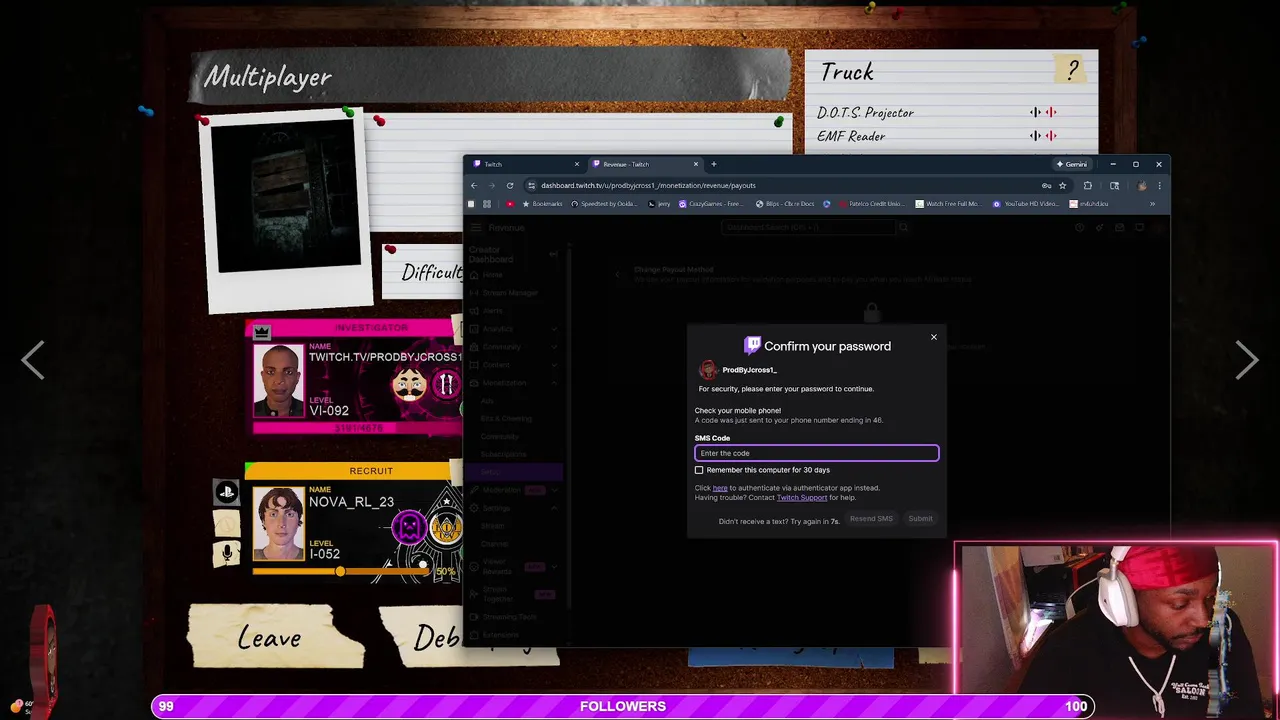
Task: Open the YouTube HD Video bookmark
Action: 1026,204
